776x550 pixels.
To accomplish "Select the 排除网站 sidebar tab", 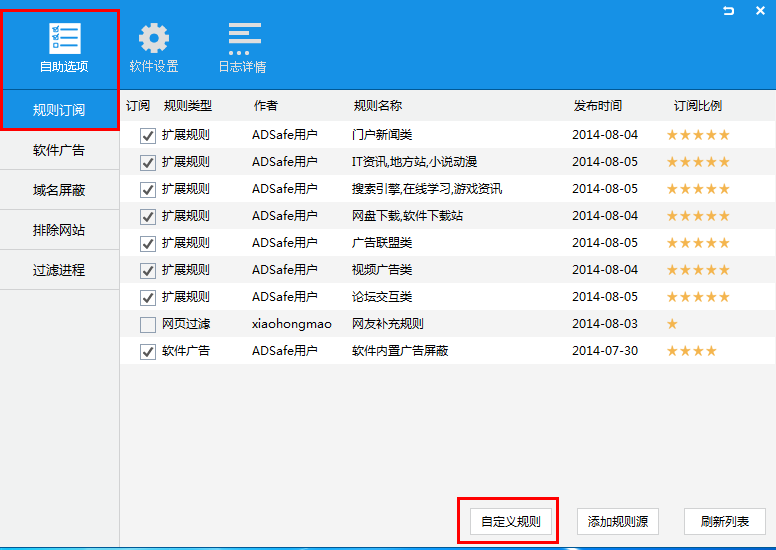I will [59, 230].
